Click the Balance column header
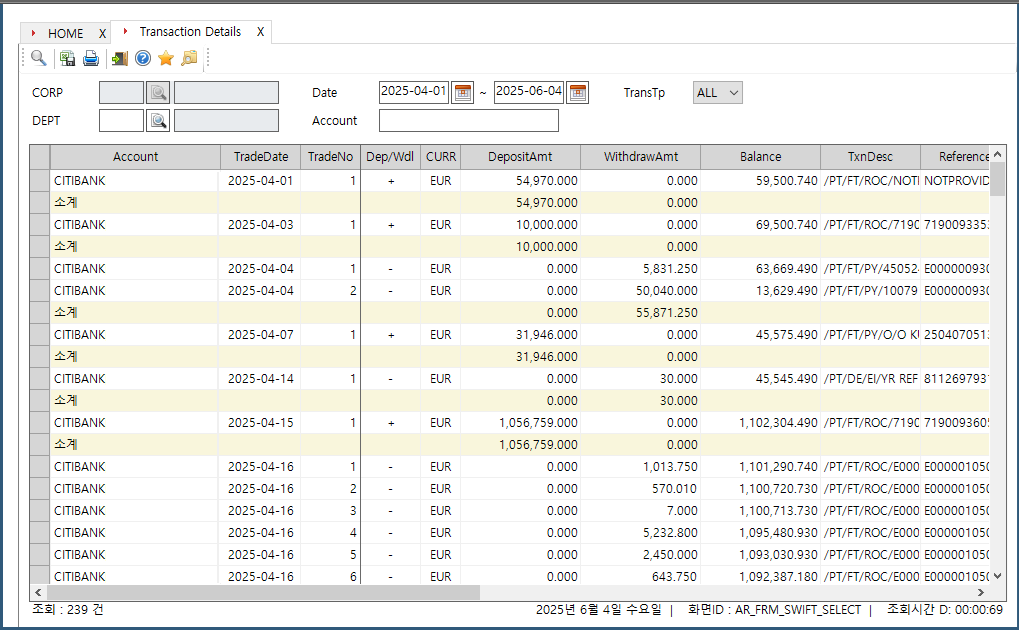The image size is (1019, 630). (x=760, y=157)
